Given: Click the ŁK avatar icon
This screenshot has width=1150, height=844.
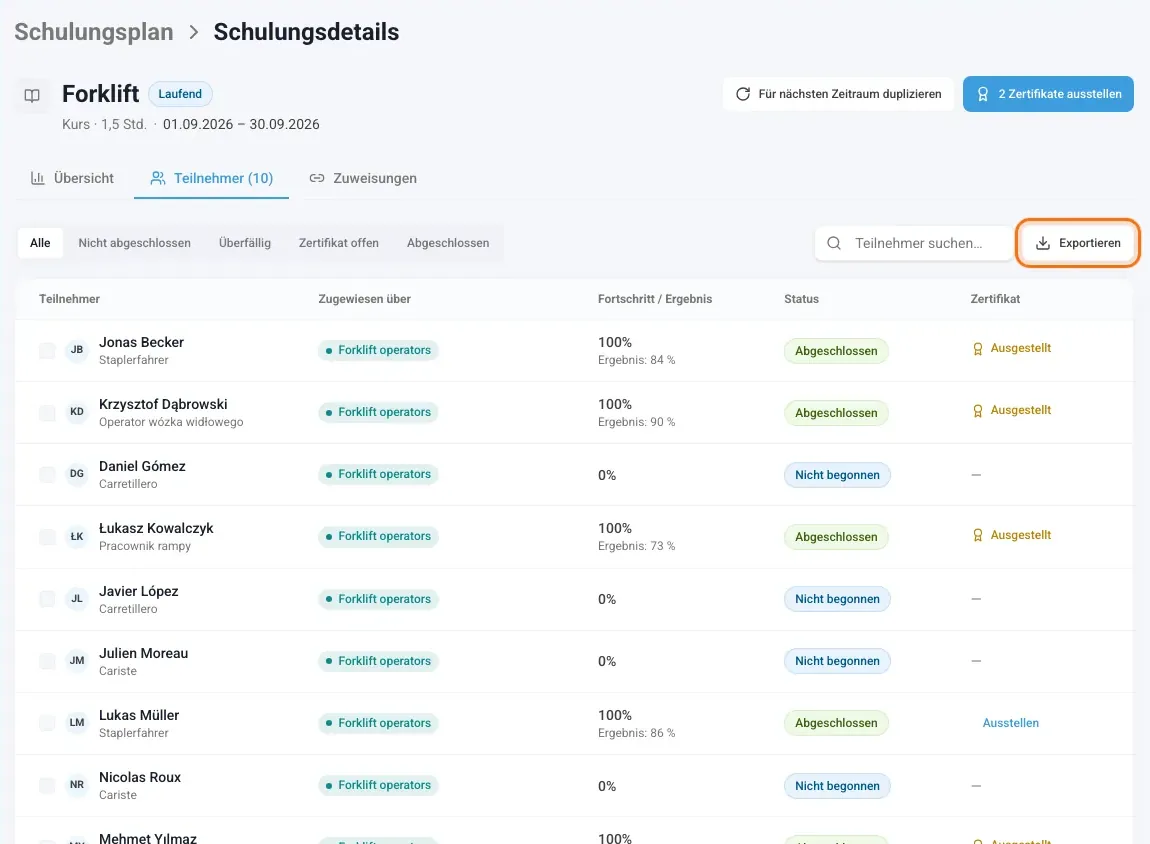Looking at the screenshot, I should pos(77,536).
